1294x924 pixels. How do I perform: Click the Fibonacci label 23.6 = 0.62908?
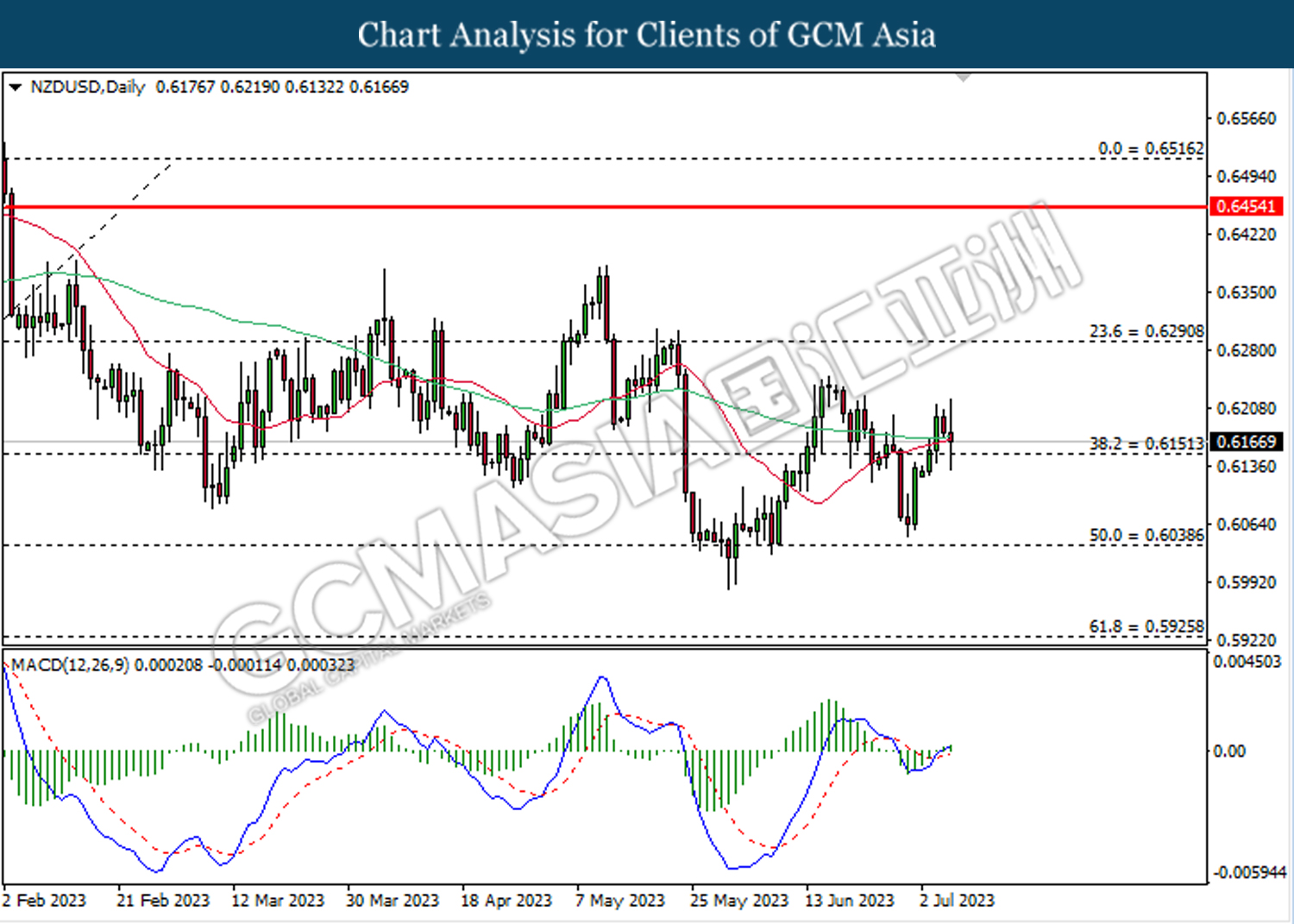[x=1146, y=331]
